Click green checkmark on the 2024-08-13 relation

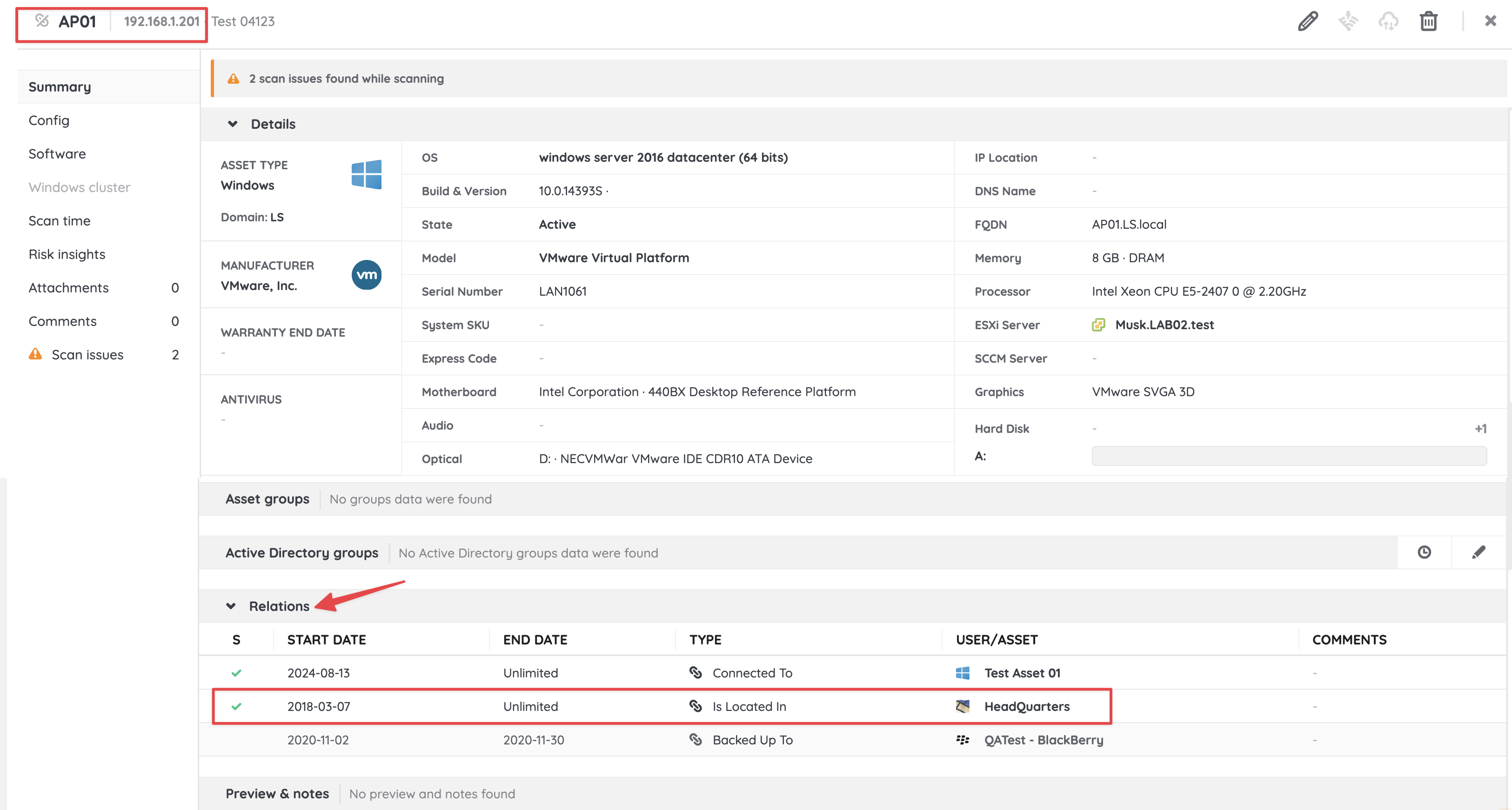click(236, 673)
